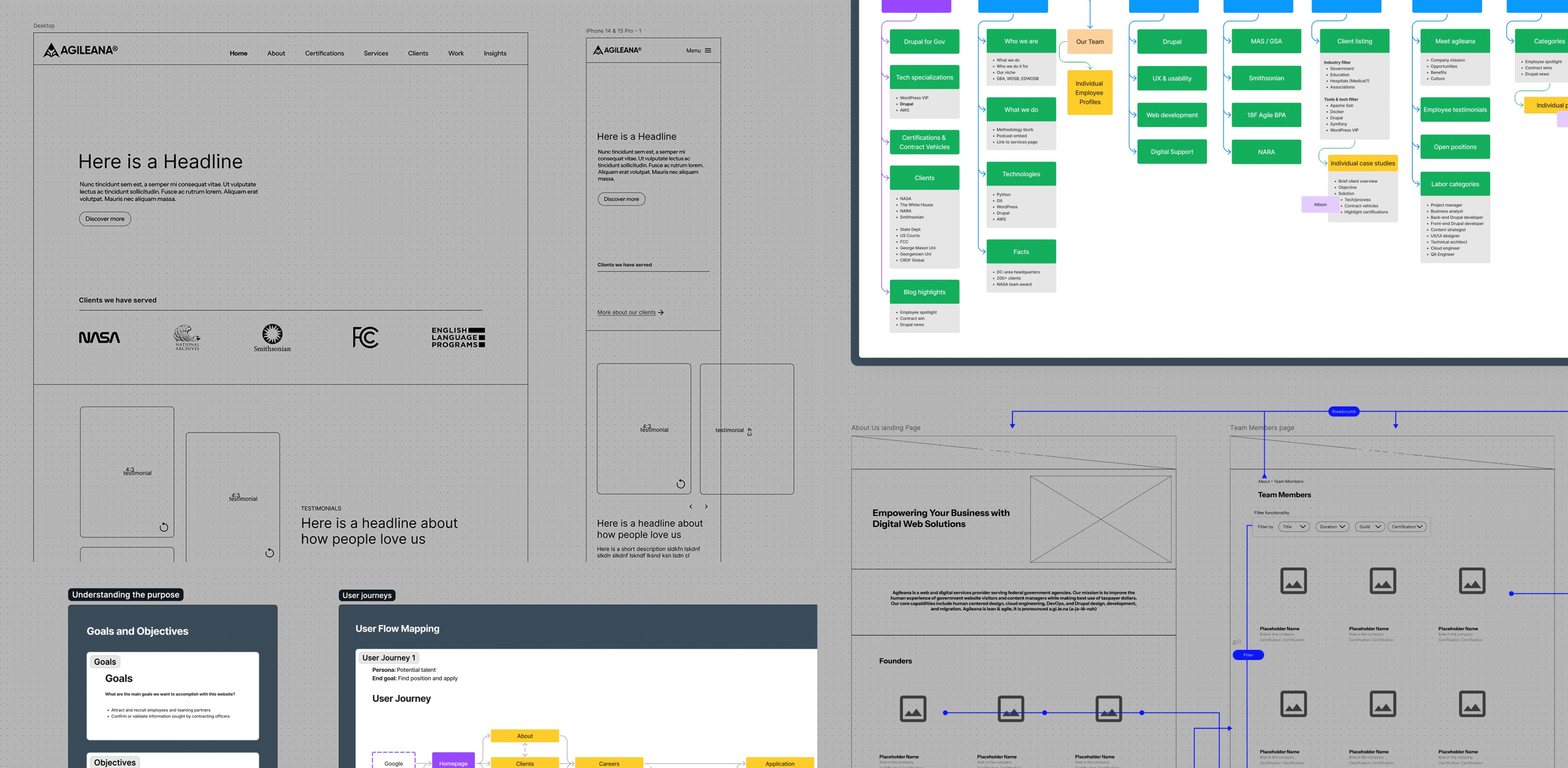Expand the Duration filter dropdown
Image resolution: width=1568 pixels, height=768 pixels.
pos(1332,527)
